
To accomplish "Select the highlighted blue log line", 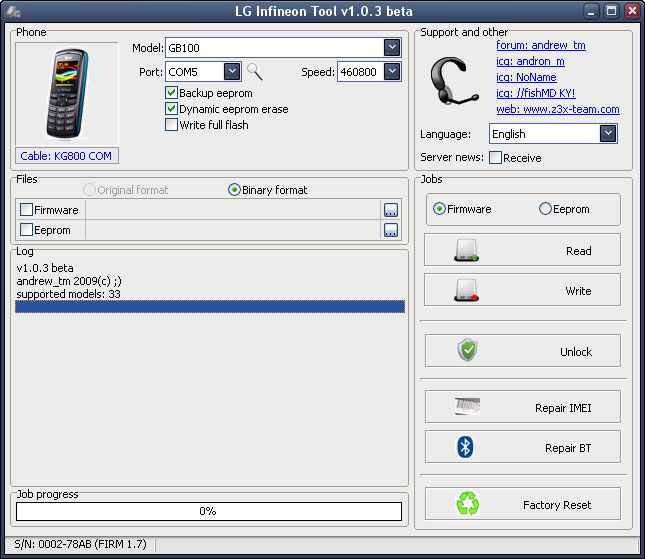I will click(x=210, y=306).
